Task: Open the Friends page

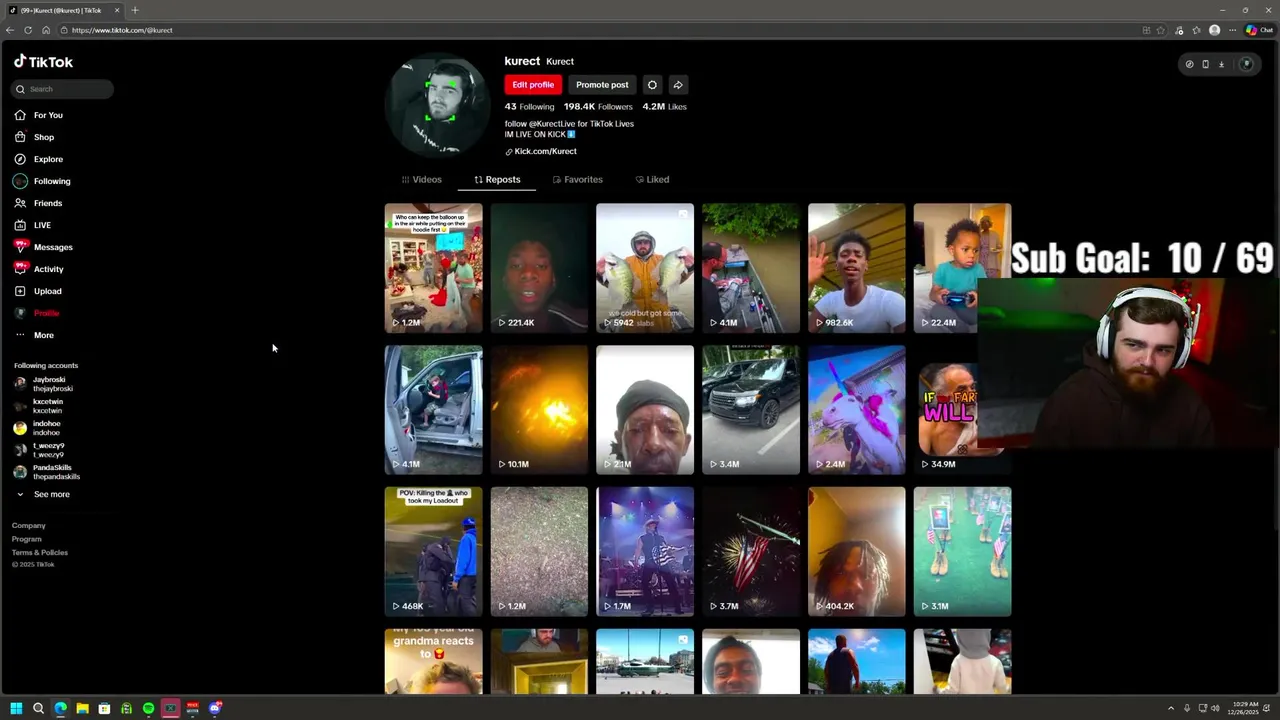Action: 39,203
